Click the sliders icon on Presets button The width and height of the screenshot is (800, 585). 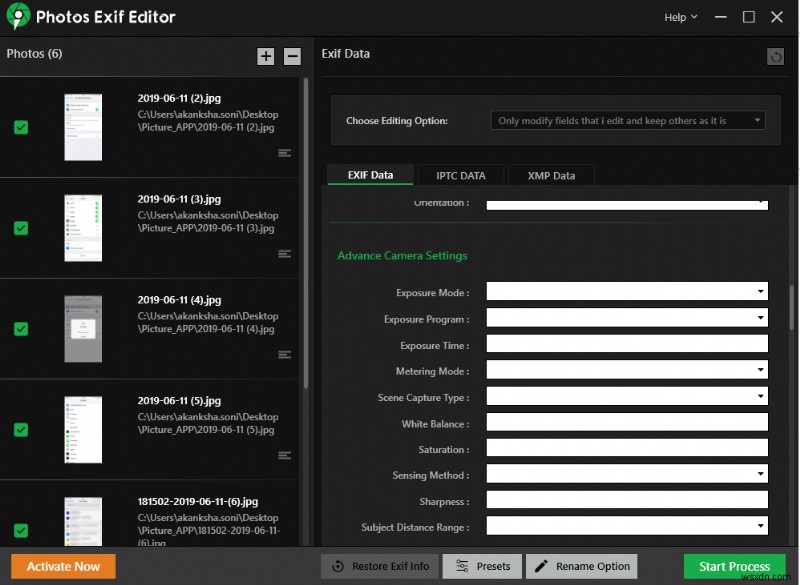[465, 566]
